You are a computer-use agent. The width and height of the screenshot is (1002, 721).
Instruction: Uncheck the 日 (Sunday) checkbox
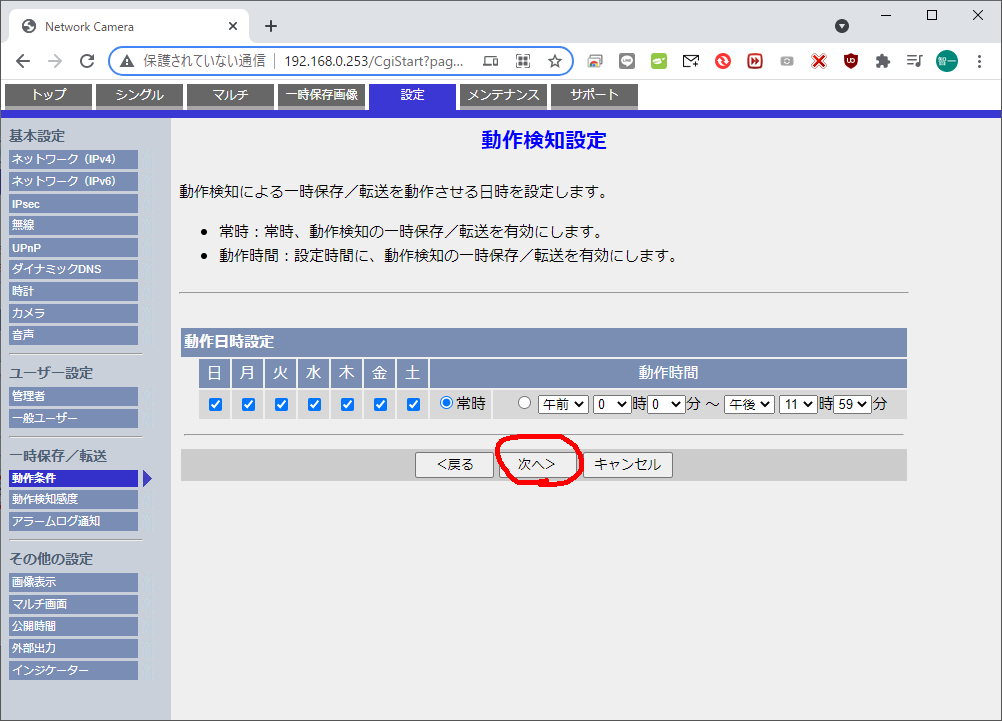215,404
